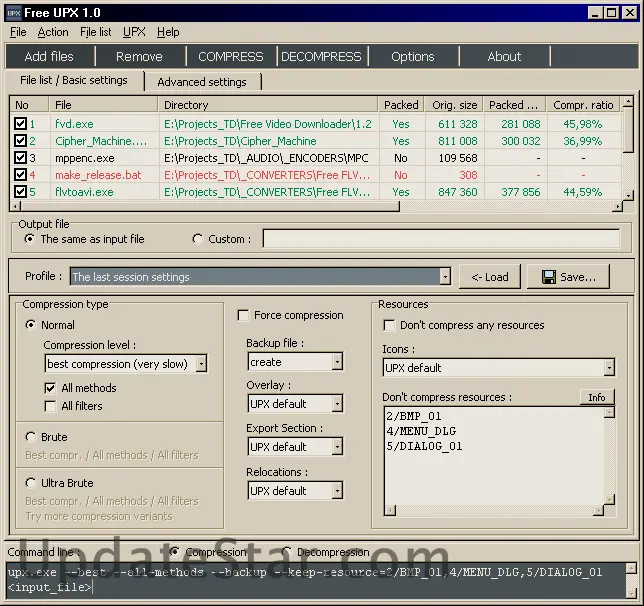Viewport: 644px width, 606px height.
Task: Open the Icons dropdown
Action: pyautogui.click(x=610, y=368)
